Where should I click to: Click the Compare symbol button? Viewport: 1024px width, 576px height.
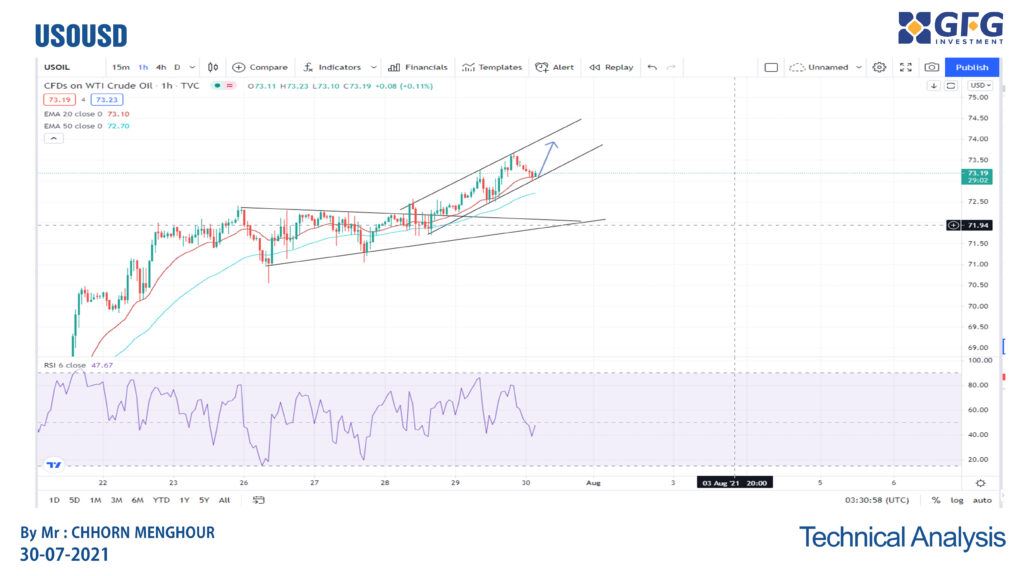tap(260, 67)
